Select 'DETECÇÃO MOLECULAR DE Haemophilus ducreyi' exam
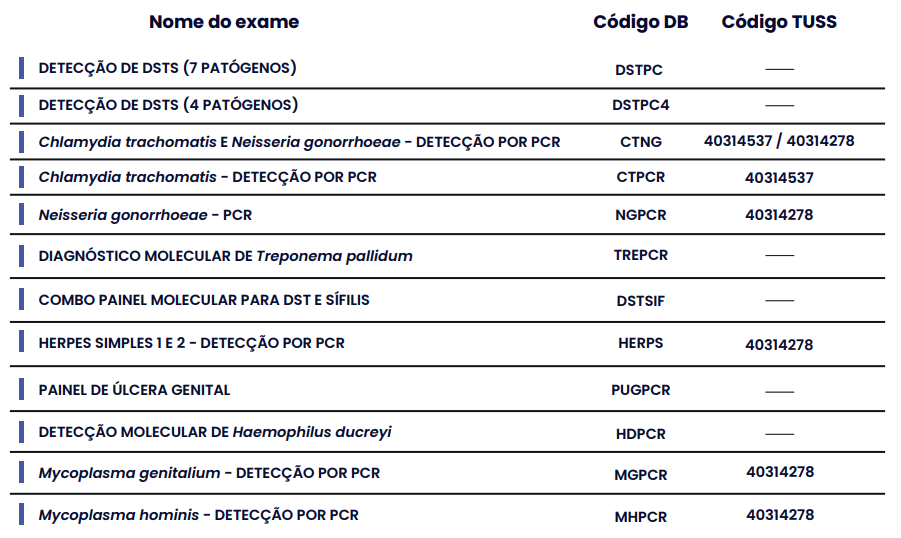Image resolution: width=901 pixels, height=538 pixels. click(x=215, y=432)
